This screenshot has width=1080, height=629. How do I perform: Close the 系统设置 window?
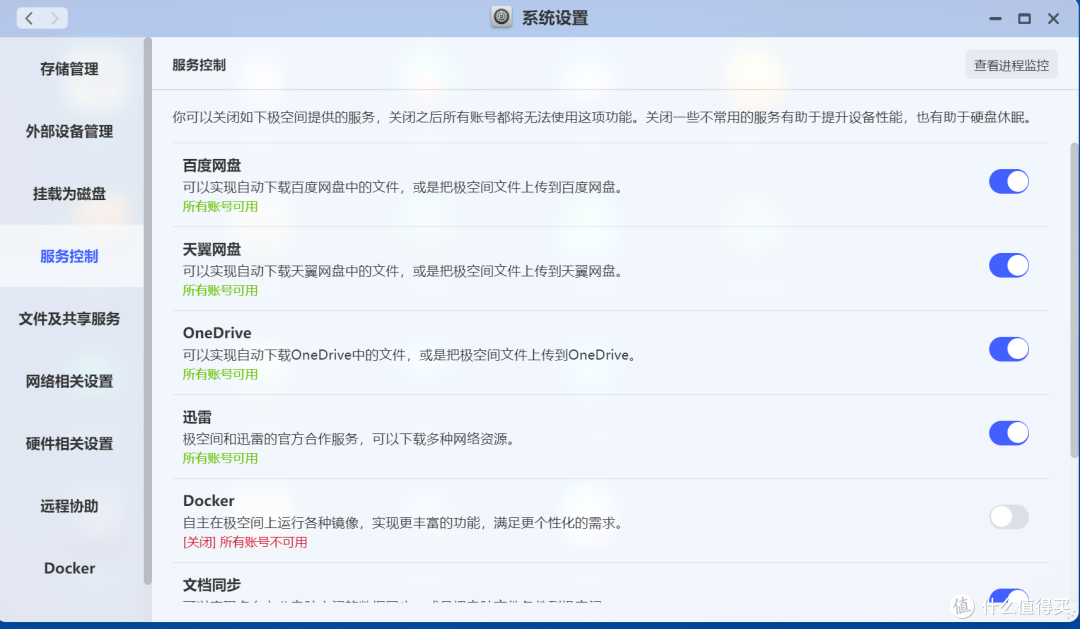1053,19
